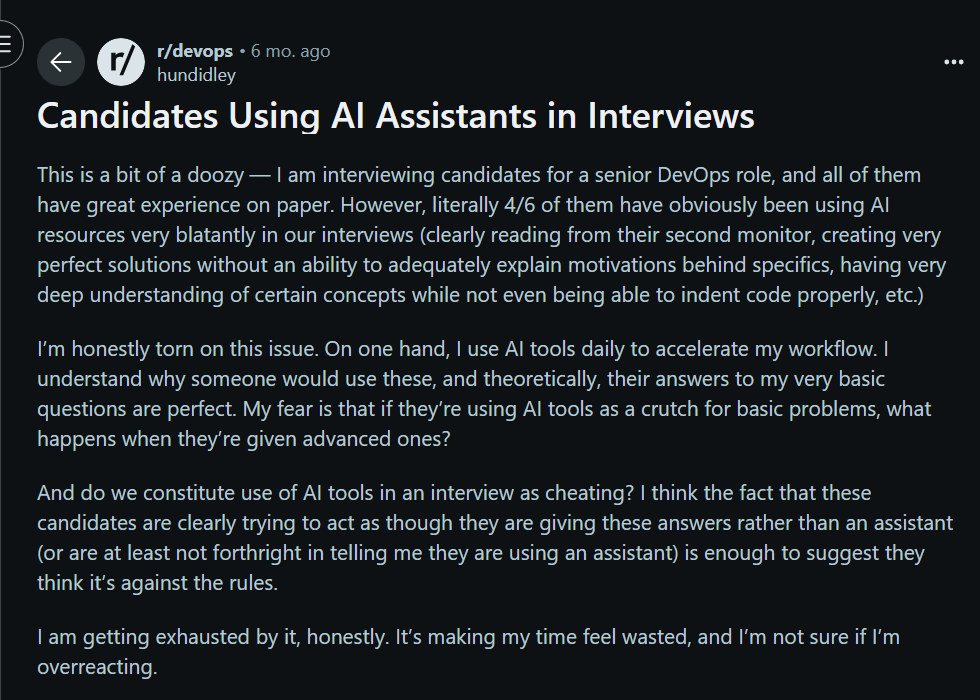
Task: Click the word 'doozy' in first paragraph
Action: 216,175
